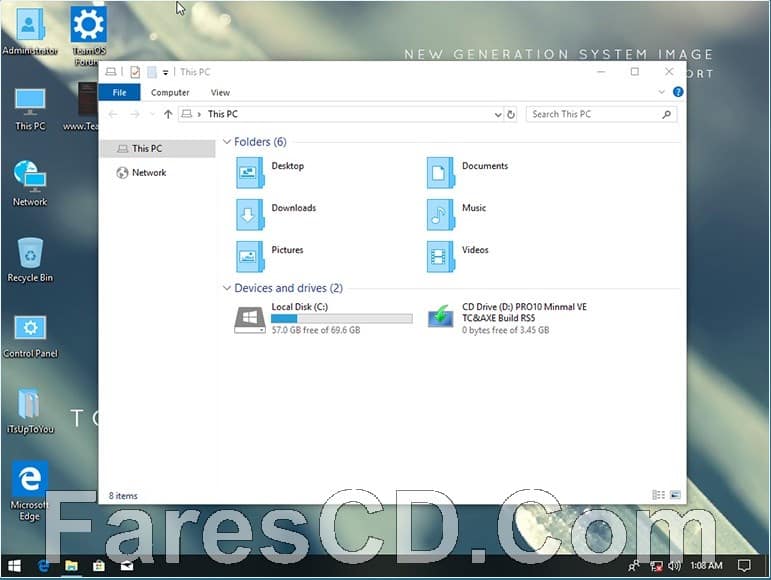Open the Videos folder icon

441,256
